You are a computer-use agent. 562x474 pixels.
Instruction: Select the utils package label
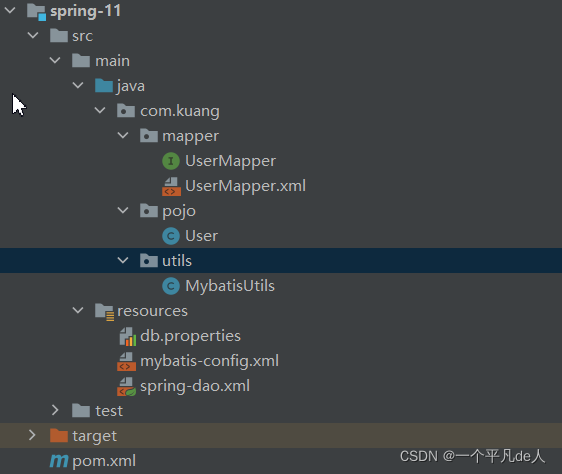177,261
